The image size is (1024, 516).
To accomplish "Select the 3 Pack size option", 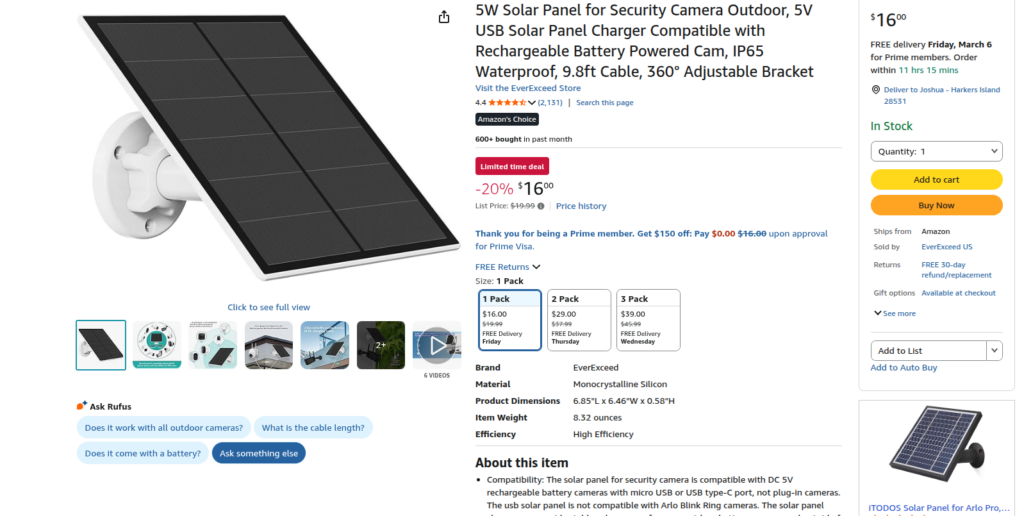I will 648,320.
